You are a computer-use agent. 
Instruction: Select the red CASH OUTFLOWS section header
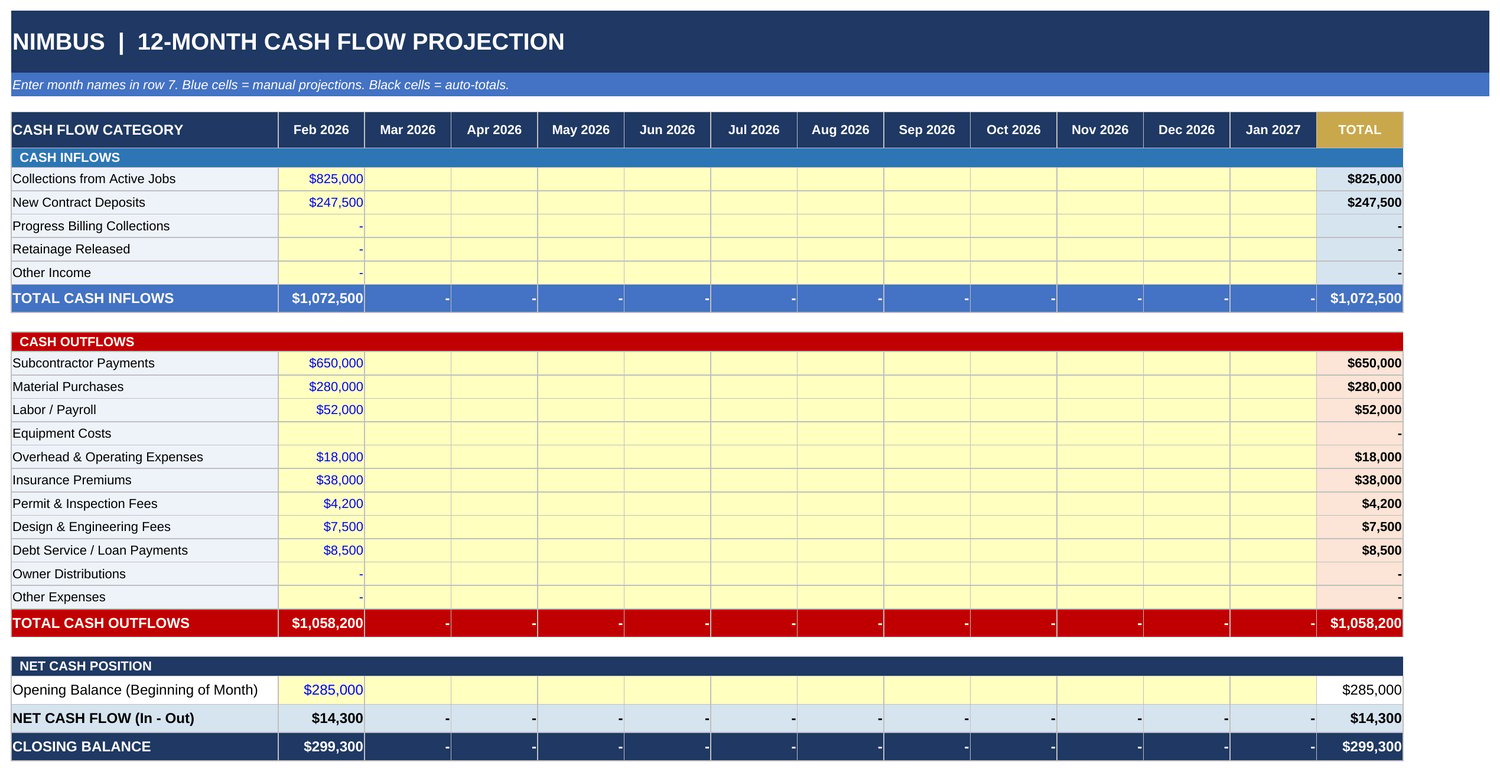tap(707, 342)
